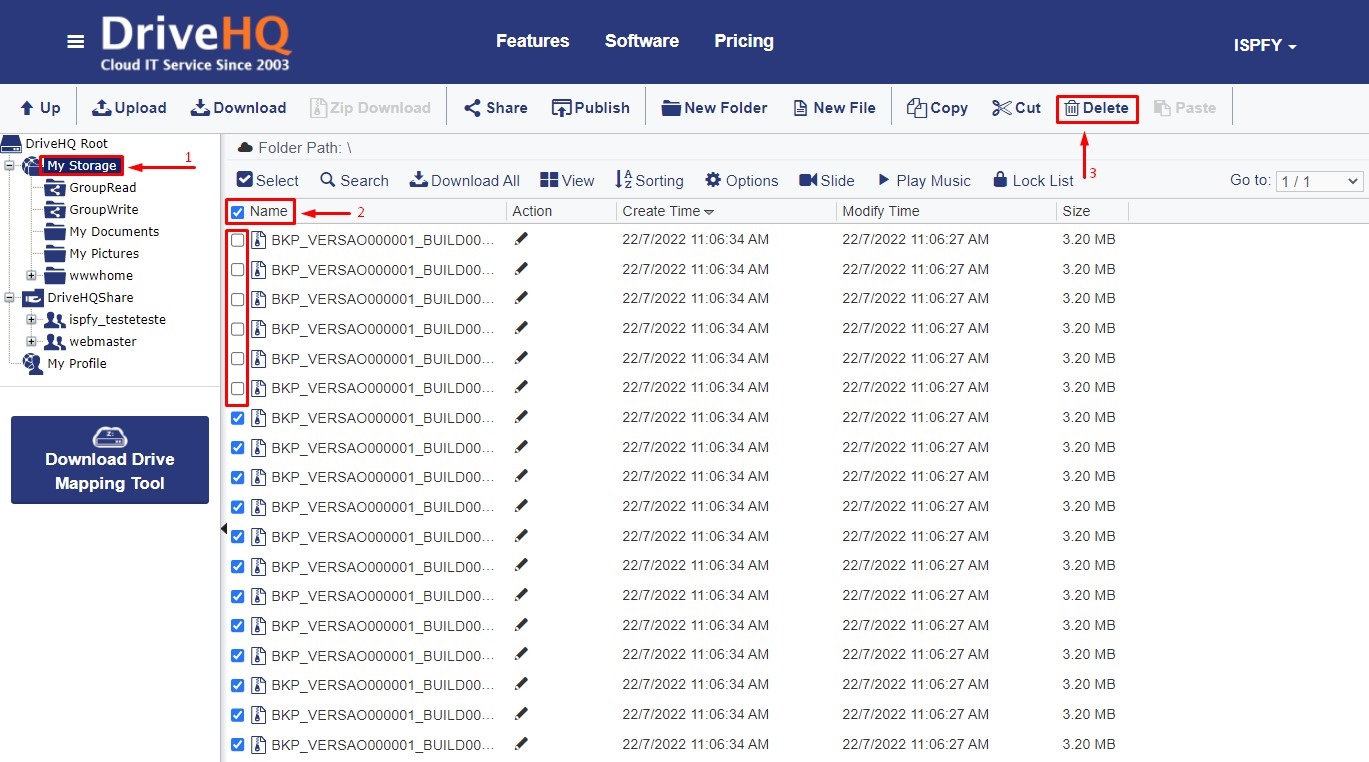The image size is (1369, 762).
Task: Open the GroupWrite folder
Action: point(104,210)
